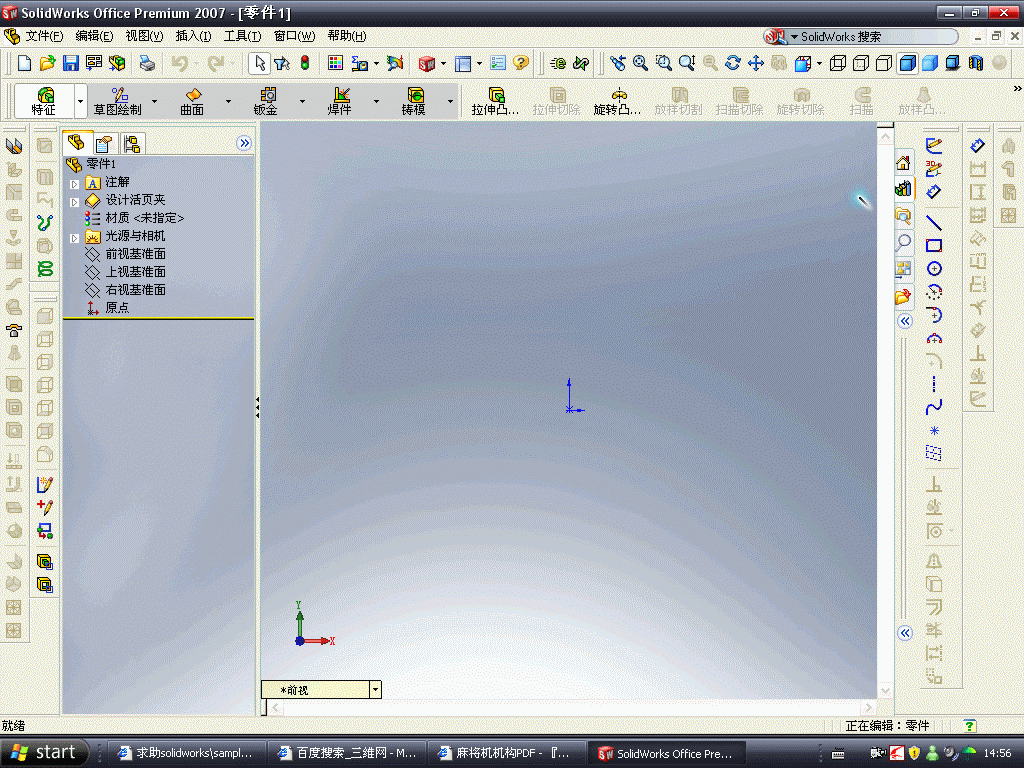Viewport: 1024px width, 768px height.
Task: Expand the 设计活页夹 tree node
Action: pos(74,202)
